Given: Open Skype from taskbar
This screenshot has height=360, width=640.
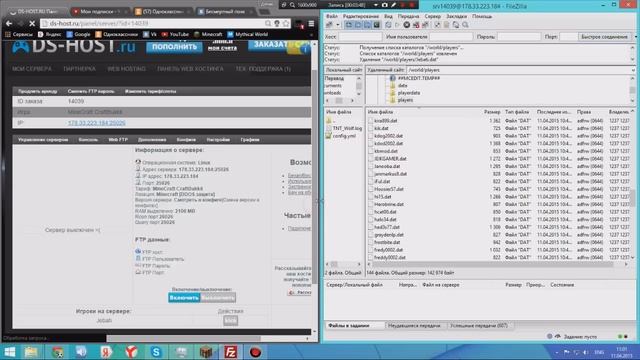Looking at the screenshot, I should (x=156, y=352).
